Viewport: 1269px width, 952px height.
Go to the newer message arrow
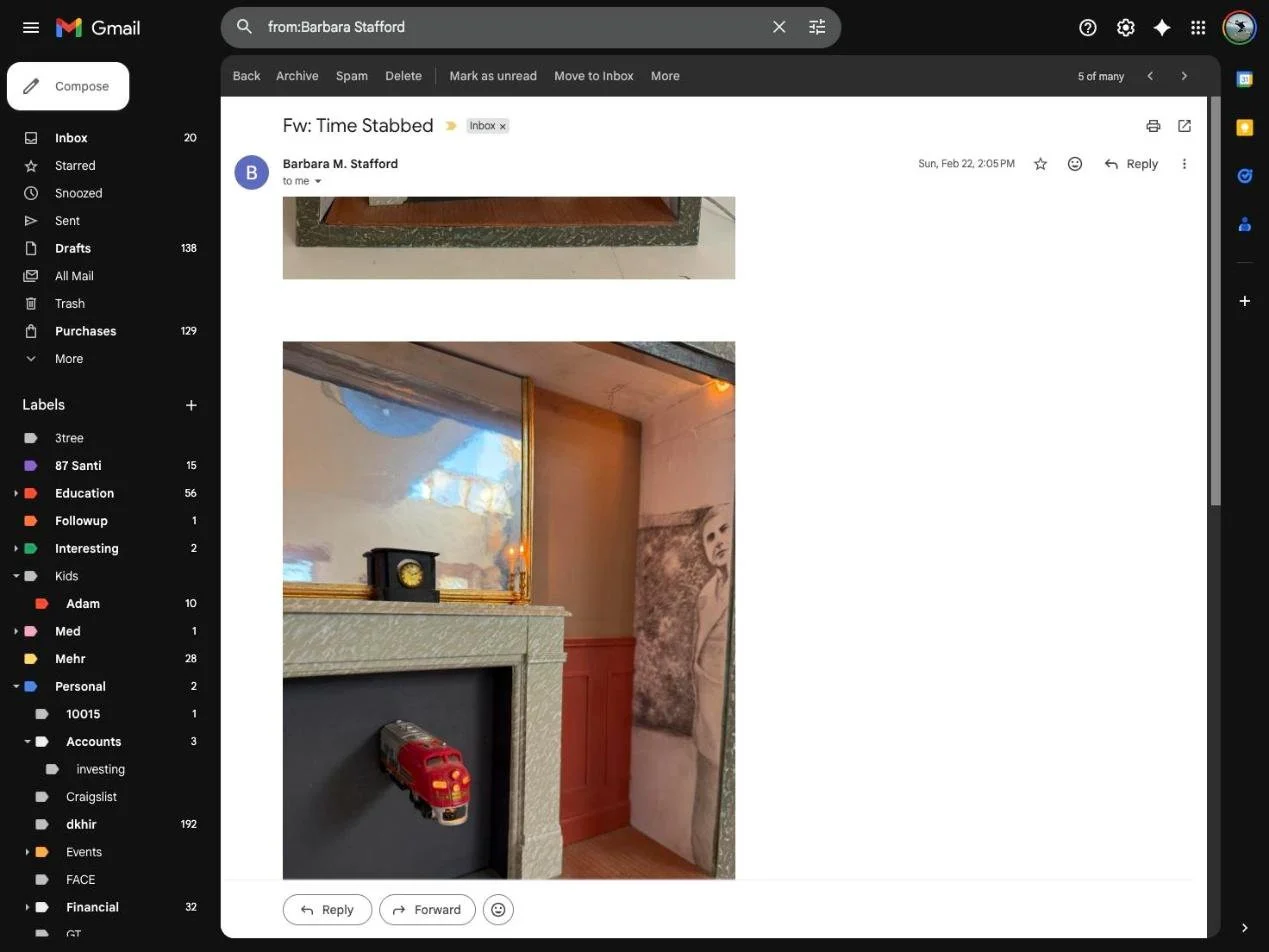[1150, 76]
